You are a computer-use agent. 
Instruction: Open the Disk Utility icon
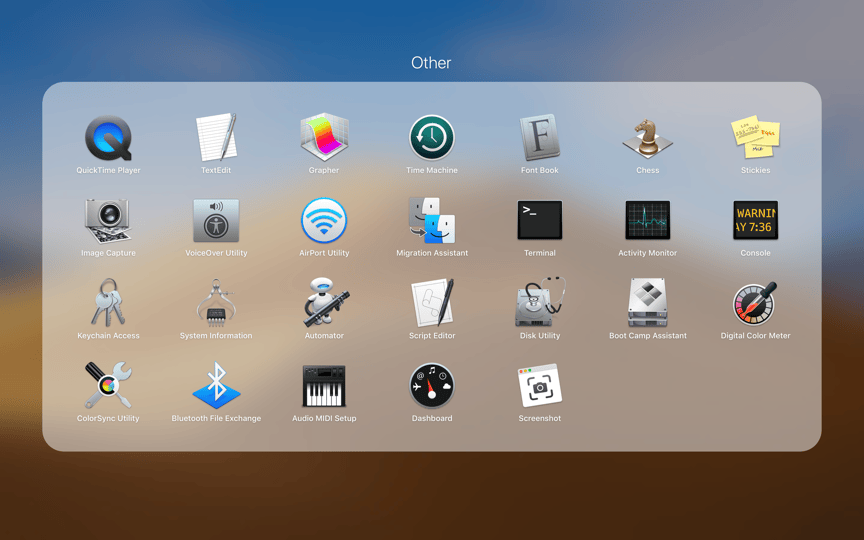(540, 303)
